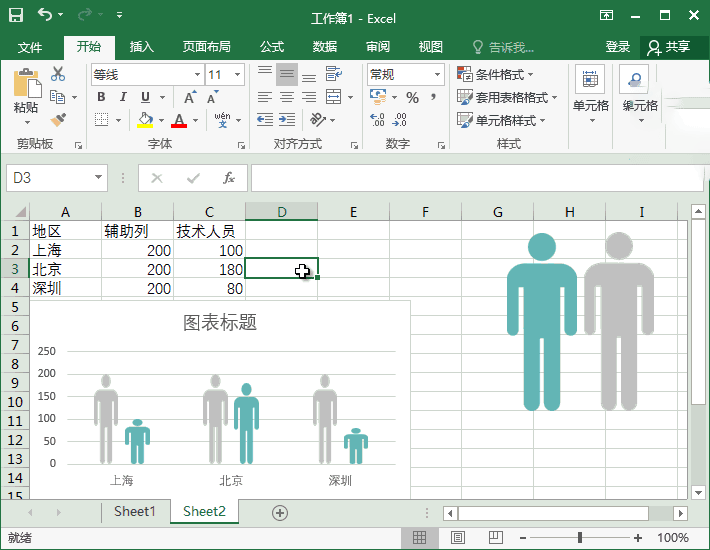
Task: Switch to the Sheet1 worksheet tab
Action: [x=135, y=512]
